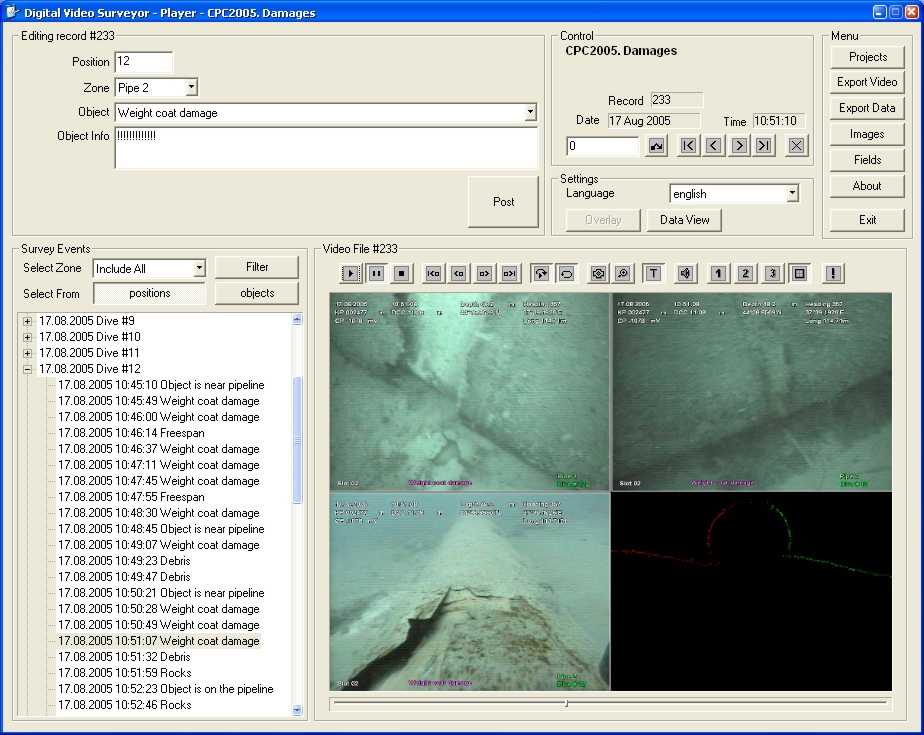The height and width of the screenshot is (735, 924).
Task: Click the Export Video menu button
Action: [867, 82]
